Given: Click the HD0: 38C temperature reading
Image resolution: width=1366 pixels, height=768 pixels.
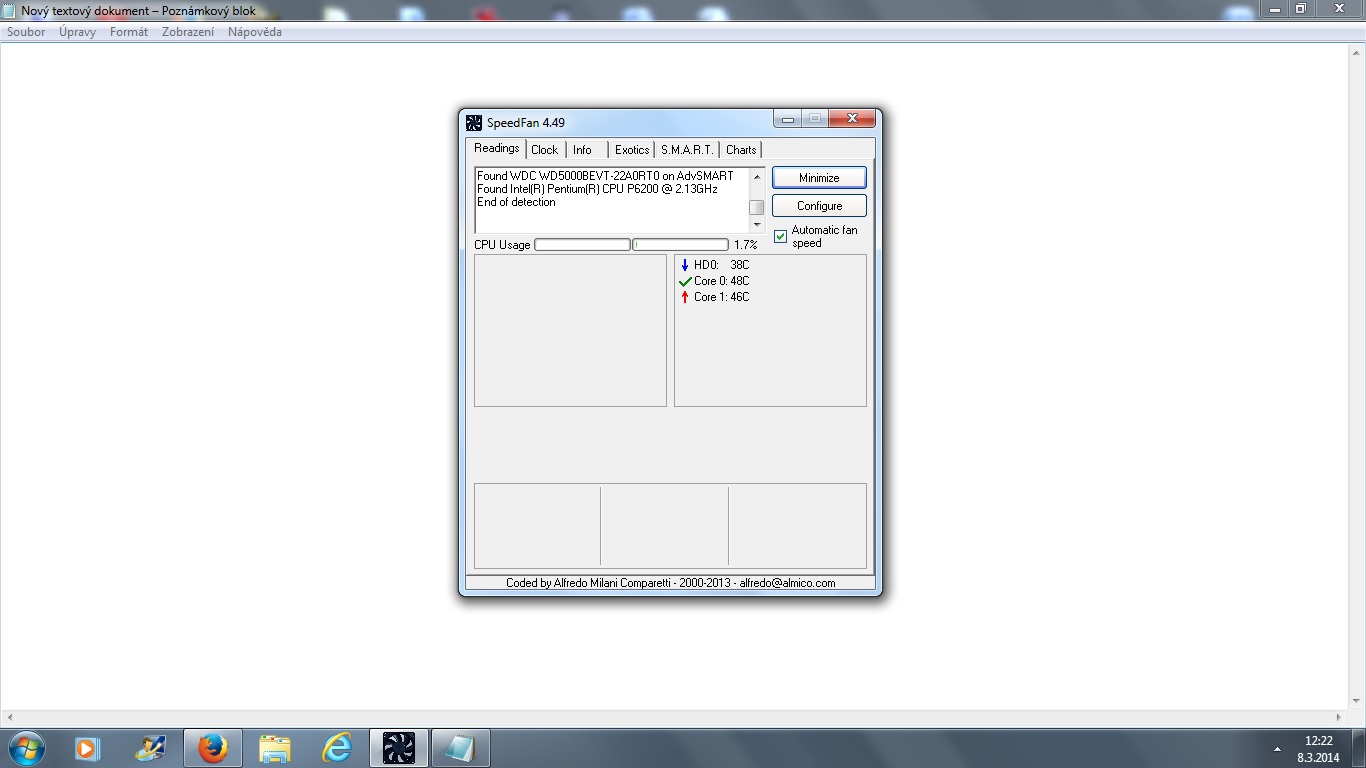Looking at the screenshot, I should point(721,265).
